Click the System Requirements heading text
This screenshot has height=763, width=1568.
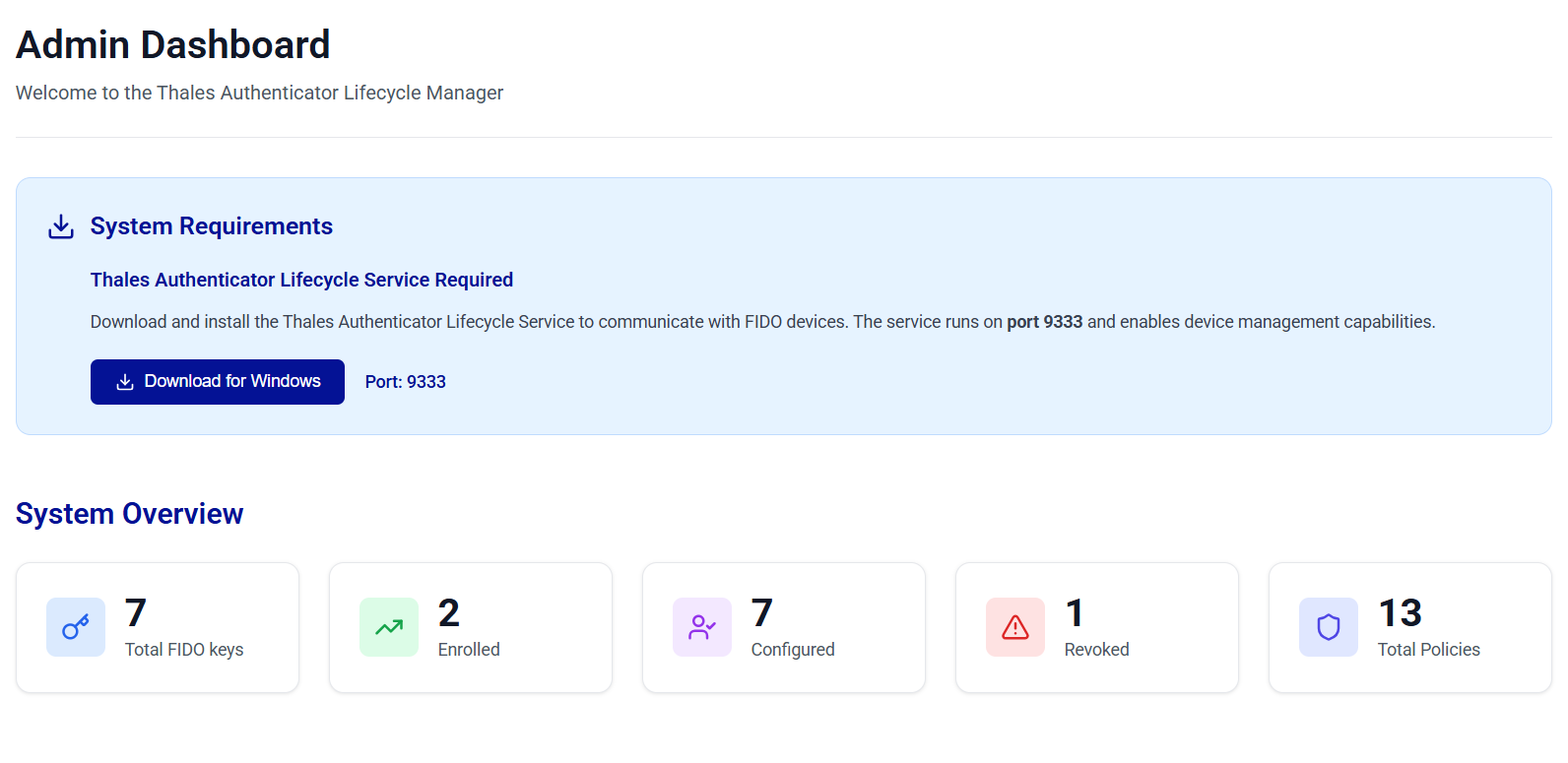point(211,226)
